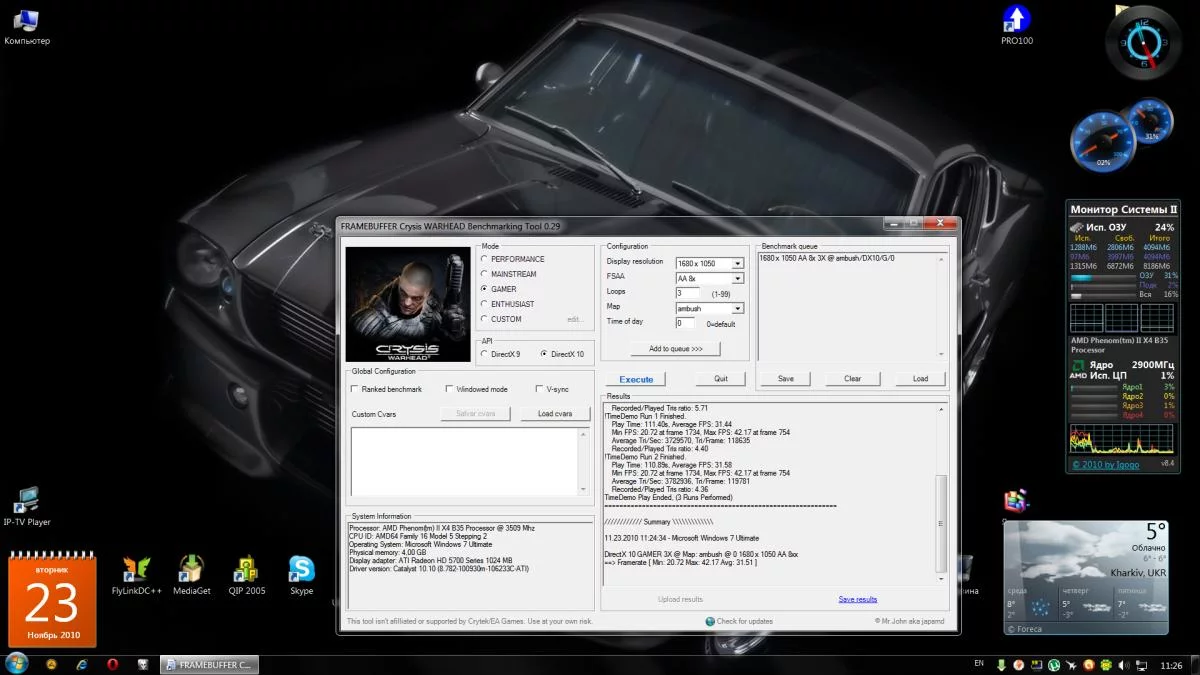Launch the MediaGet desktop icon
The height and width of the screenshot is (675, 1200).
pos(191,569)
